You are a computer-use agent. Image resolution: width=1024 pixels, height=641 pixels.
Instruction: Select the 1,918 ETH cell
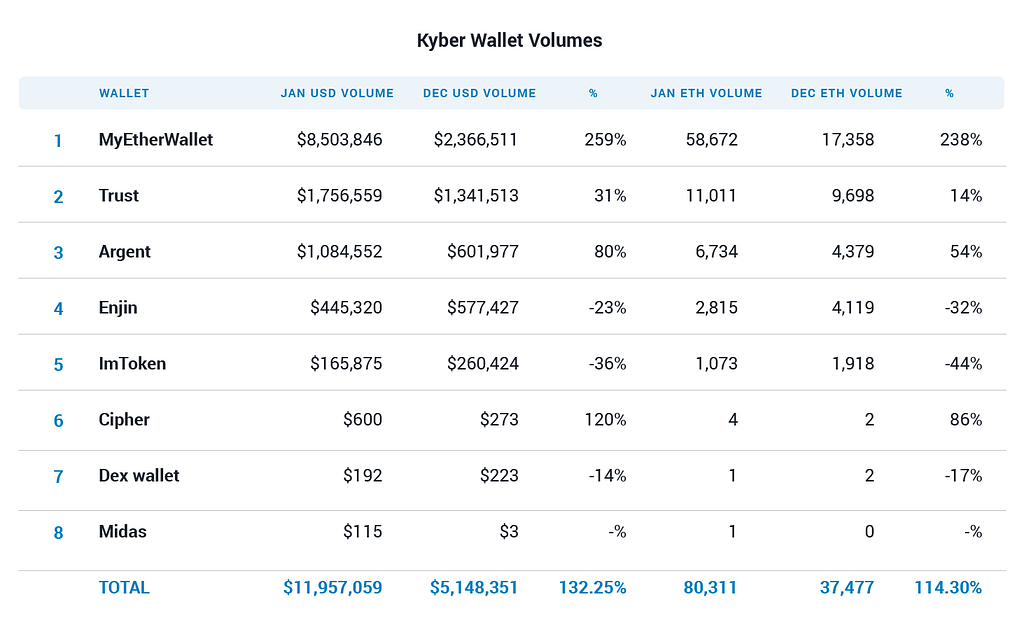pos(853,364)
